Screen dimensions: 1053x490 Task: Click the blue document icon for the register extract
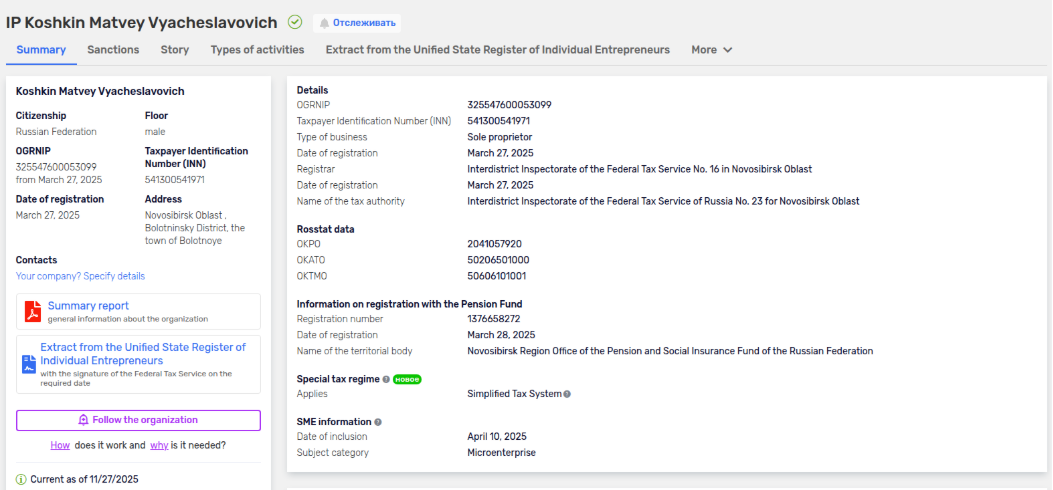(30, 364)
